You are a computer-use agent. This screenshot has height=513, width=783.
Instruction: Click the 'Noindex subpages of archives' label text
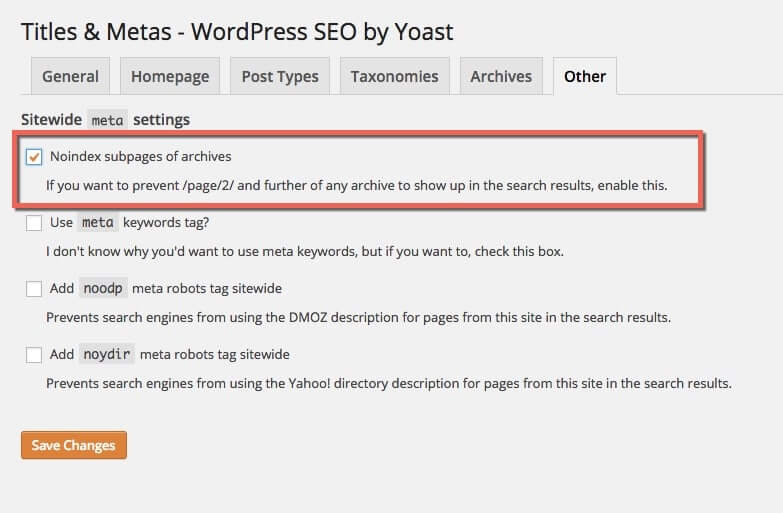tap(140, 156)
